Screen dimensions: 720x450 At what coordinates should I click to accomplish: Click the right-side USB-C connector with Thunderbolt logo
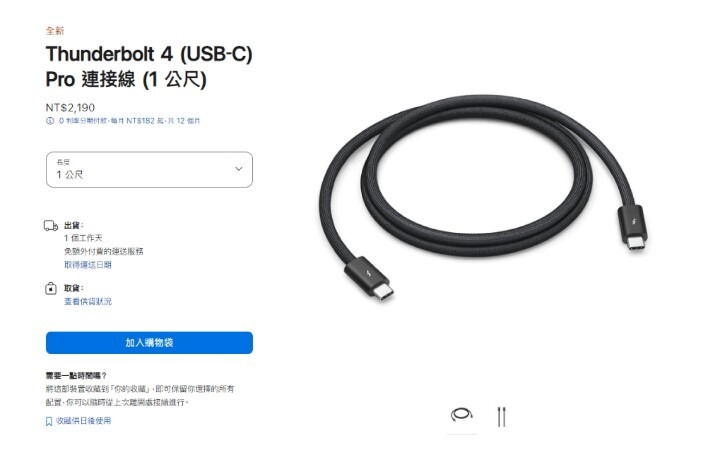[x=634, y=228]
